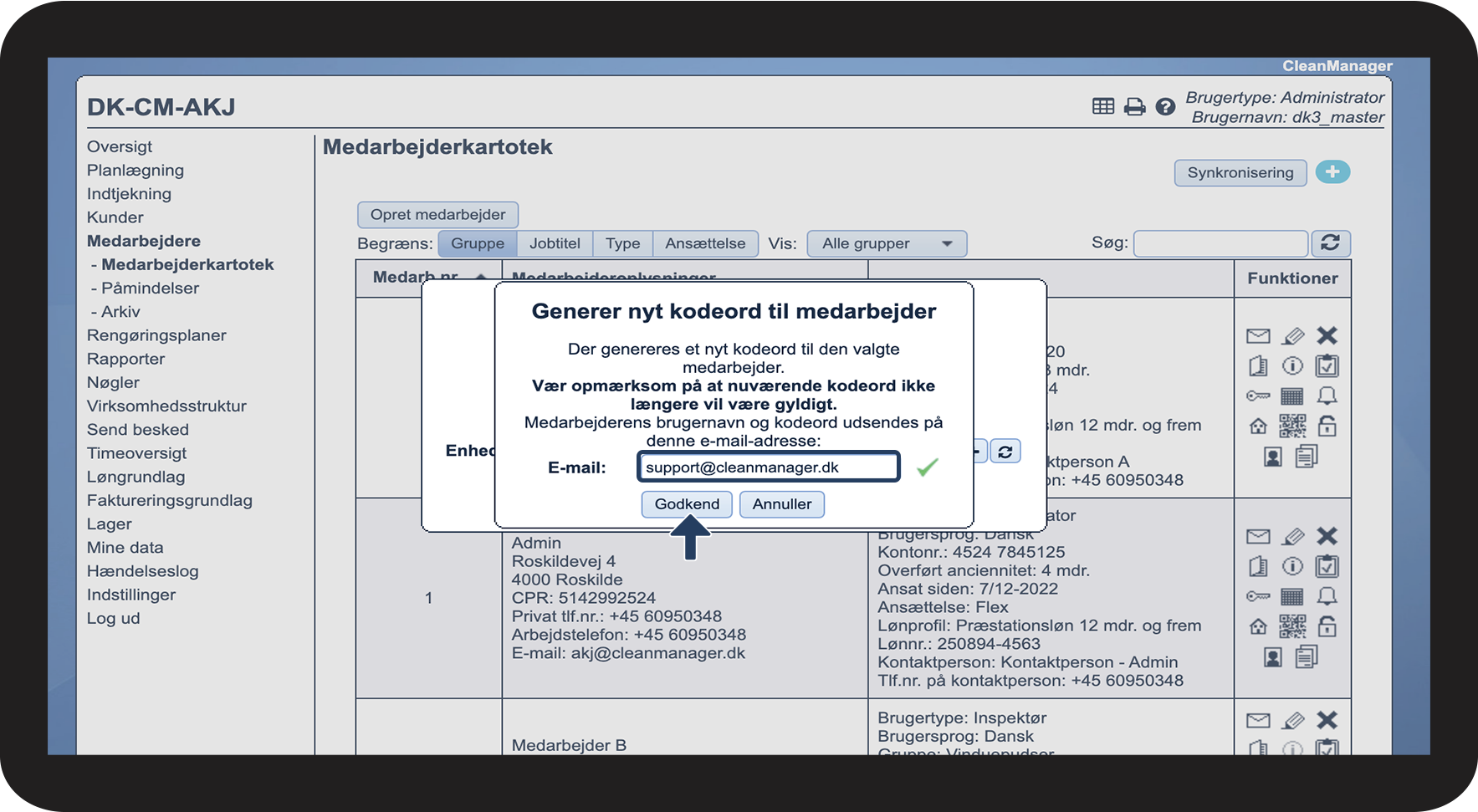Image resolution: width=1478 pixels, height=812 pixels.
Task: Open Virksomhedsstruktur in the sidebar
Action: pos(166,406)
